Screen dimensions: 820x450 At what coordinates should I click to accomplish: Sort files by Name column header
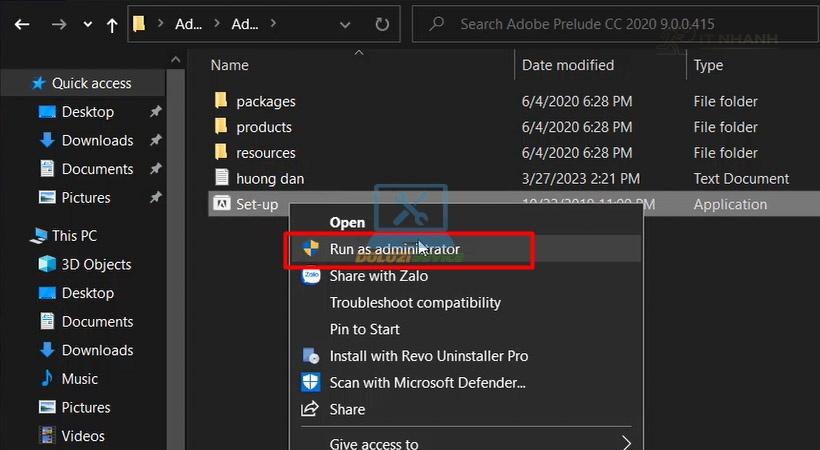pos(230,65)
